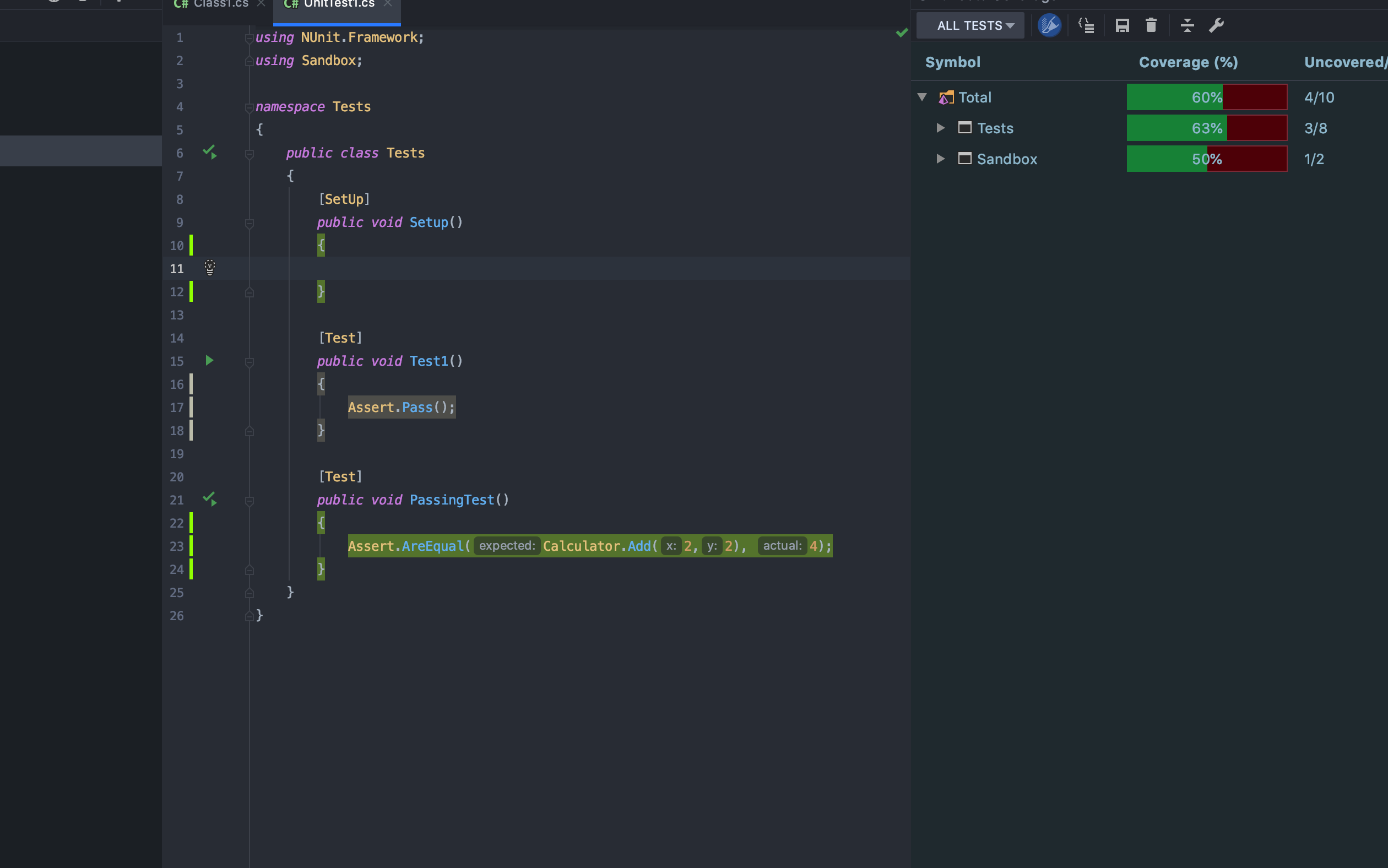Image resolution: width=1388 pixels, height=868 pixels.
Task: Click gray coverage marker on line 17
Action: (x=191, y=407)
